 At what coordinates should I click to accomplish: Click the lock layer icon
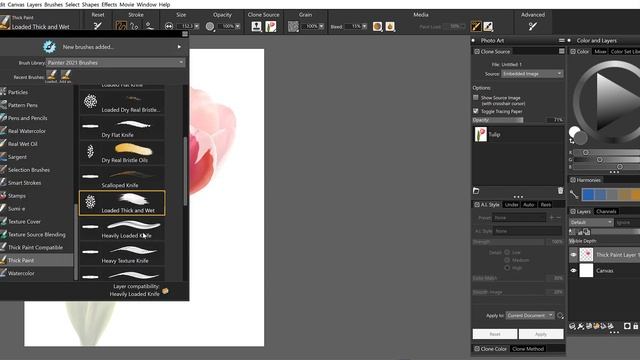636,326
